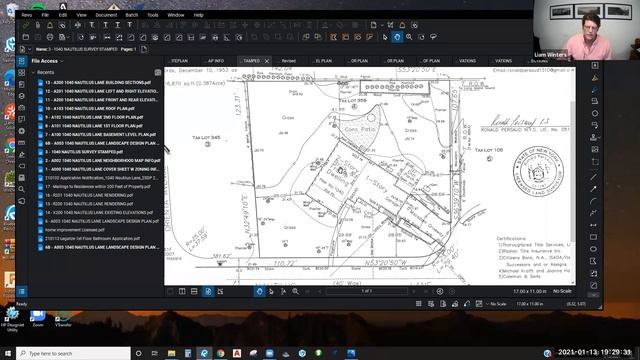Toggle the grid icon in the status bar
The width and height of the screenshot is (640, 360).
coord(419,304)
